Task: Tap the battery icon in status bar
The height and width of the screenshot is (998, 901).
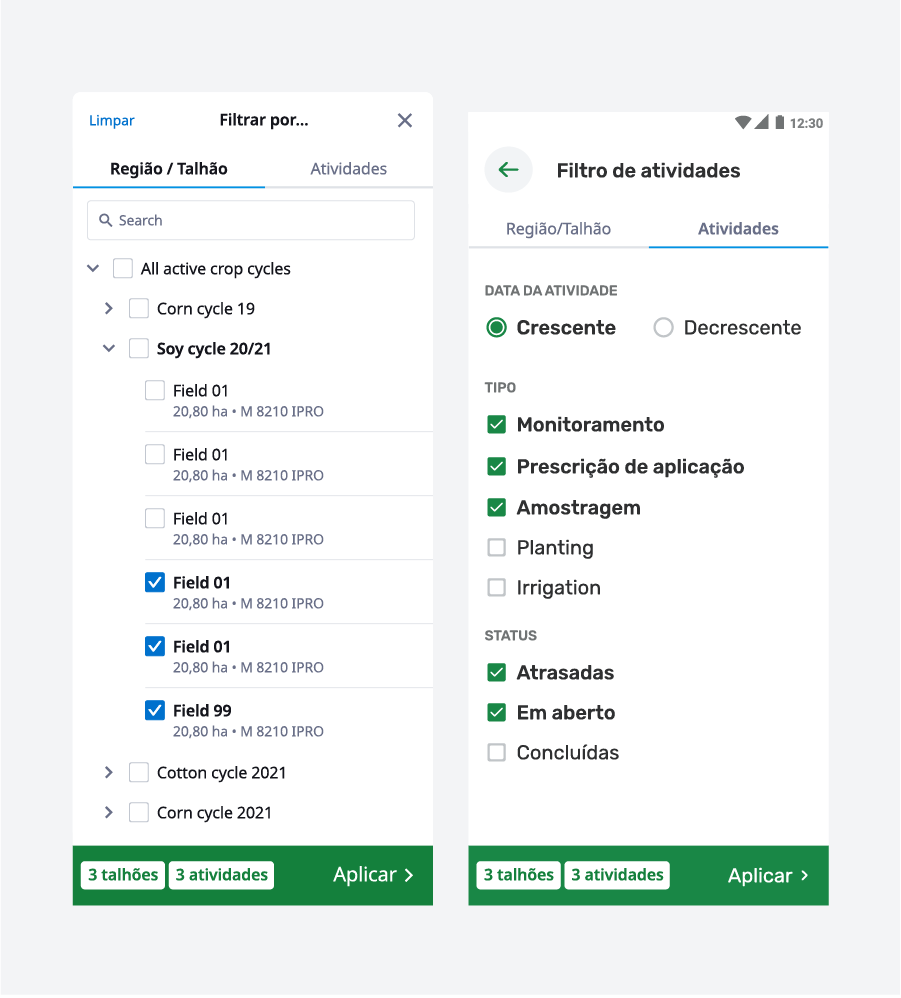Action: pos(779,122)
